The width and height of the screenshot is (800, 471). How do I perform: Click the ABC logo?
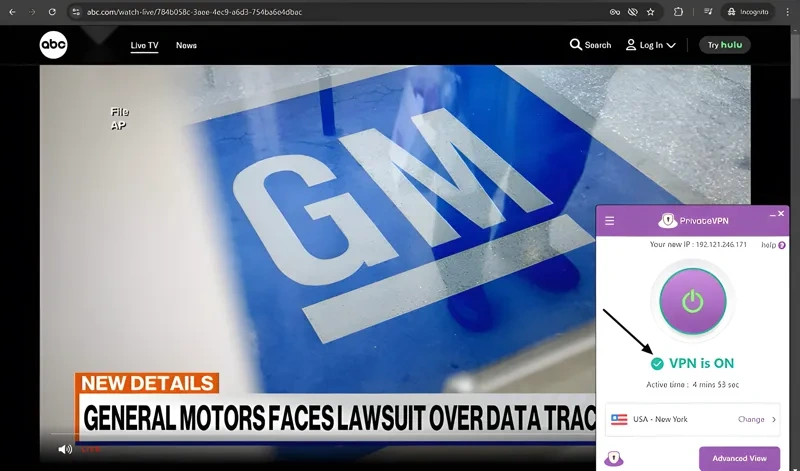point(54,45)
